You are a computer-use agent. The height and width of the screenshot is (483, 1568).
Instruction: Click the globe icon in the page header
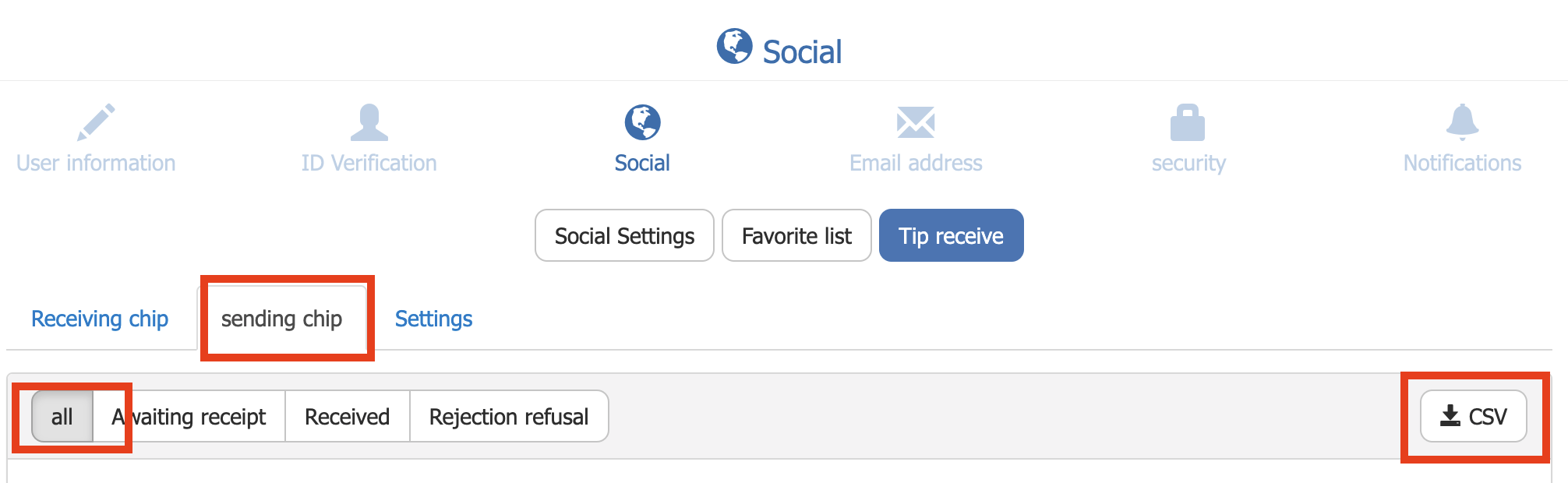click(x=734, y=47)
